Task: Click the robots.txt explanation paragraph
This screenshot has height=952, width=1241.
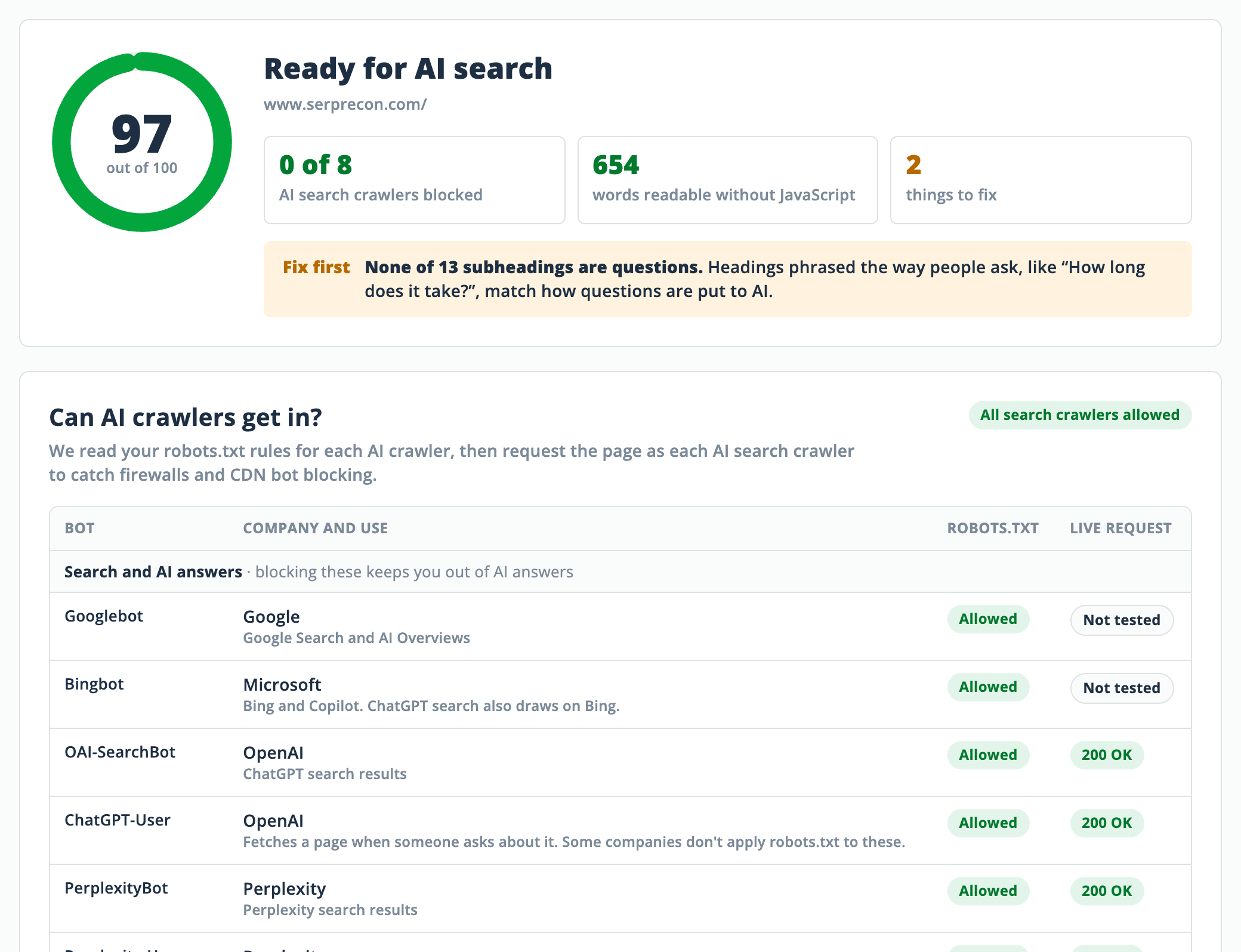Action: pos(452,463)
